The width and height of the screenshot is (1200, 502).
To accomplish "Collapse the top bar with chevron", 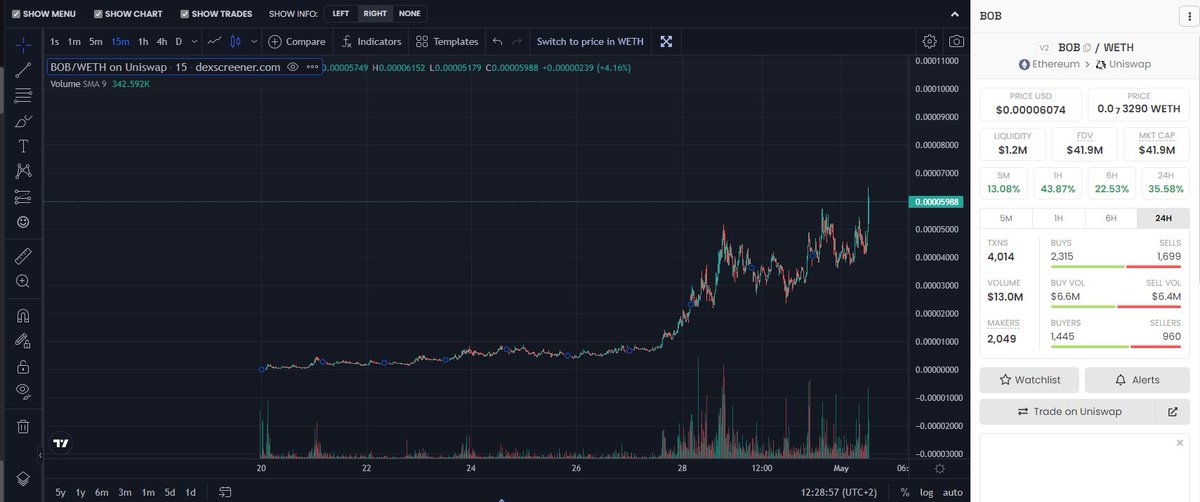I will point(953,14).
